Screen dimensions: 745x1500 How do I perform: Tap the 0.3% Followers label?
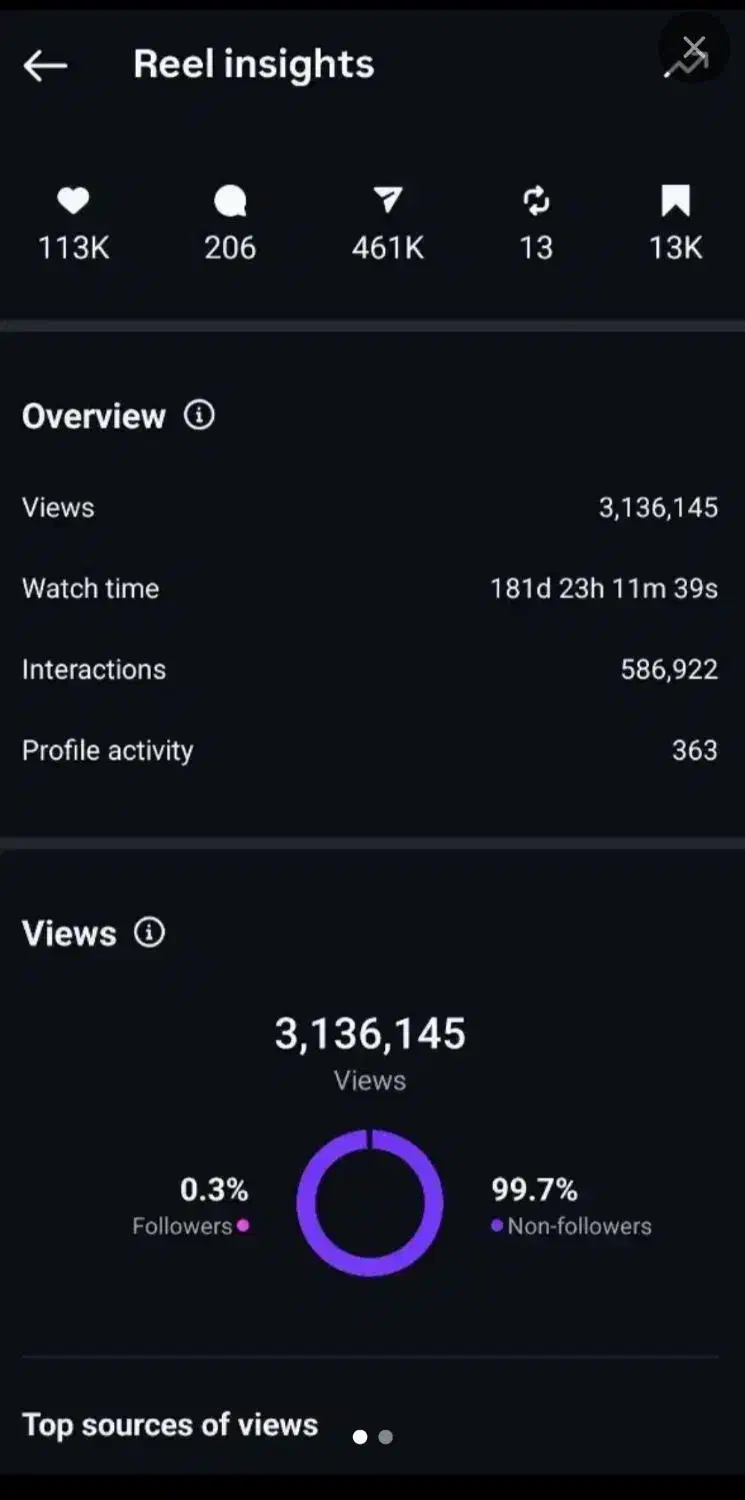point(192,1206)
